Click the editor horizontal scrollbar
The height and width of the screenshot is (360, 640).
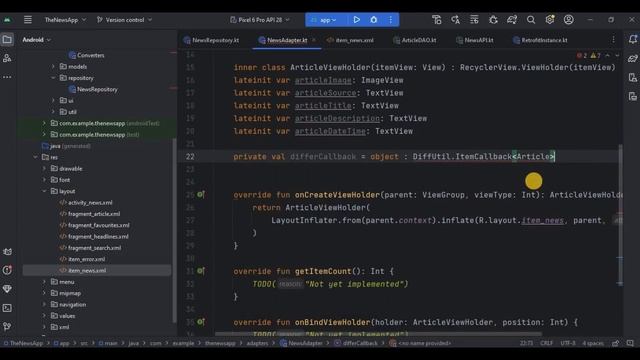coord(378,334)
